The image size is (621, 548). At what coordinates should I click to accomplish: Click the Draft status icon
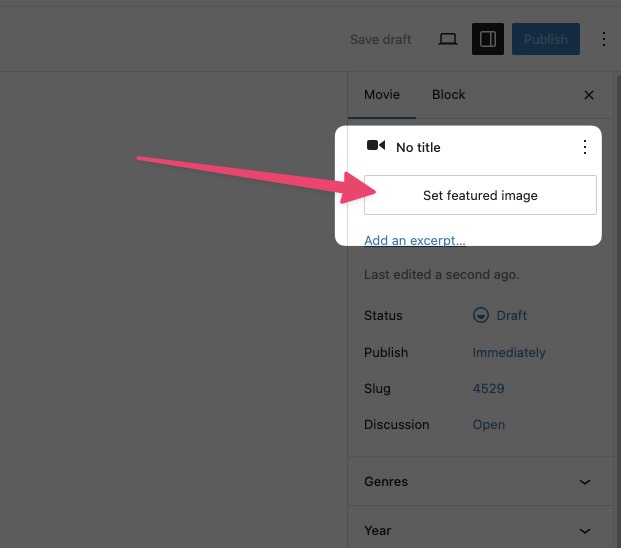click(x=481, y=315)
